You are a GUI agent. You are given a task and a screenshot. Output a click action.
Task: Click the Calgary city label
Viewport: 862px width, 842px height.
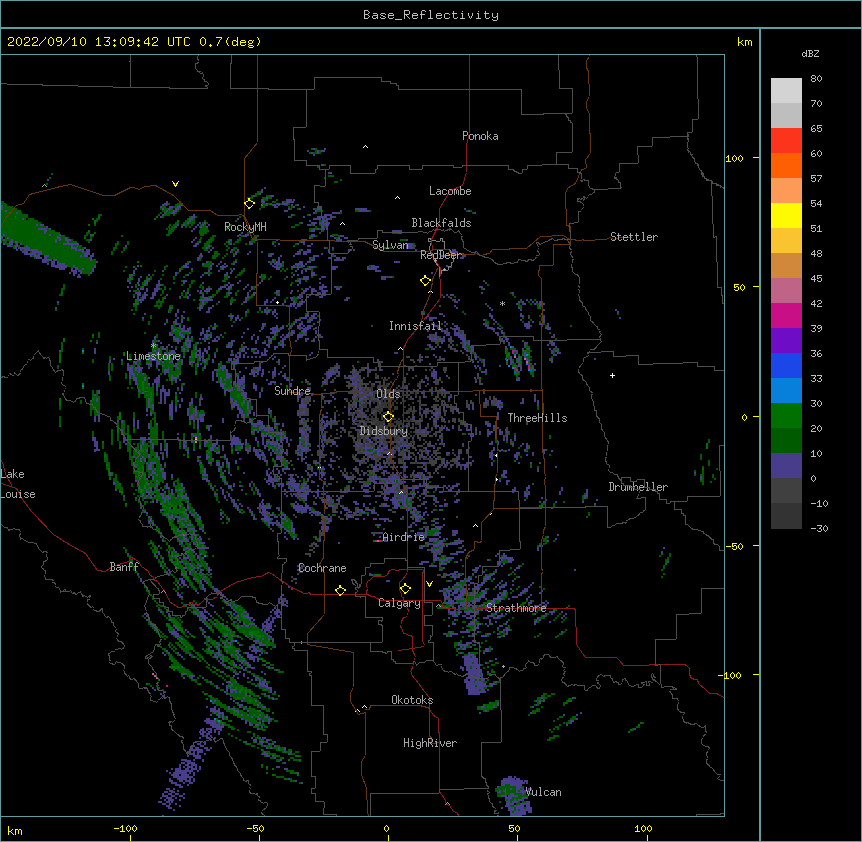399,603
